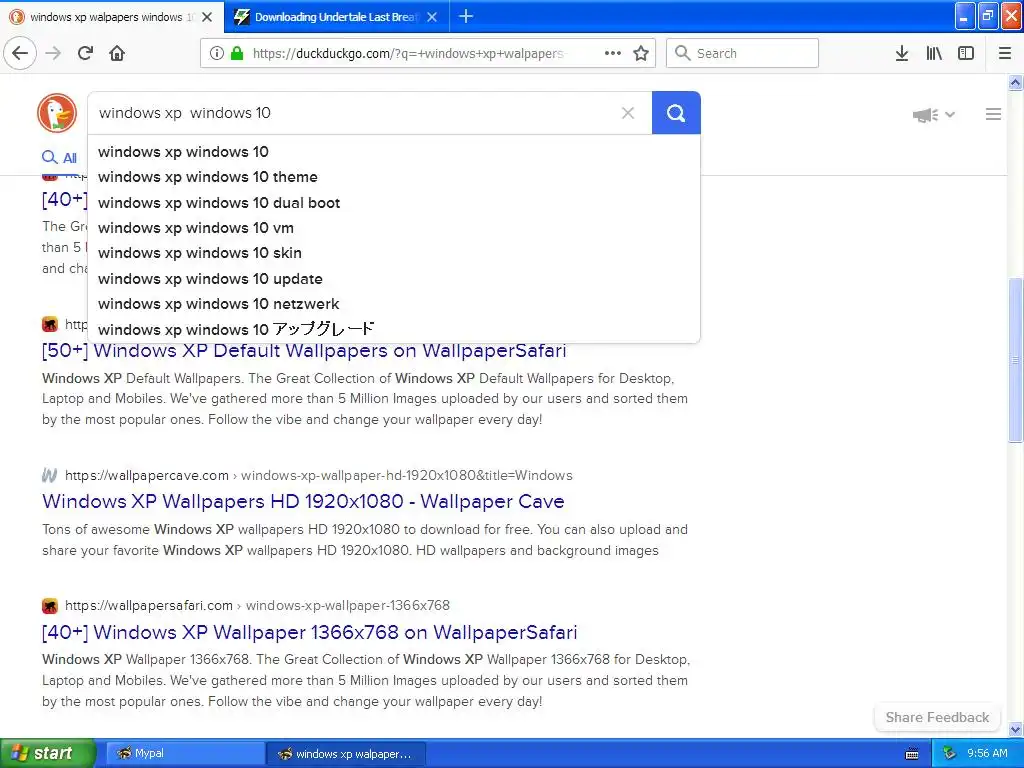Screen dimensions: 1024x768
Task: Click the DuckDuckGo duck logo
Action: (57, 113)
